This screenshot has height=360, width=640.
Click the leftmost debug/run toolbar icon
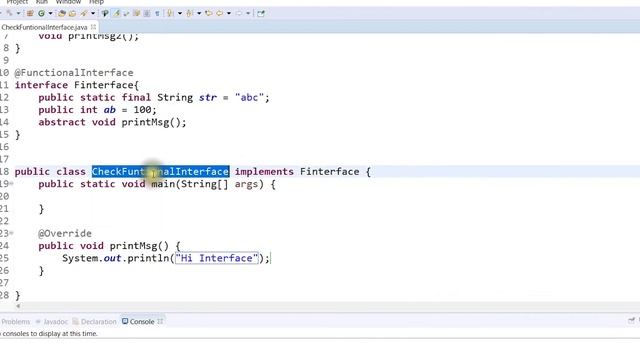point(9,13)
